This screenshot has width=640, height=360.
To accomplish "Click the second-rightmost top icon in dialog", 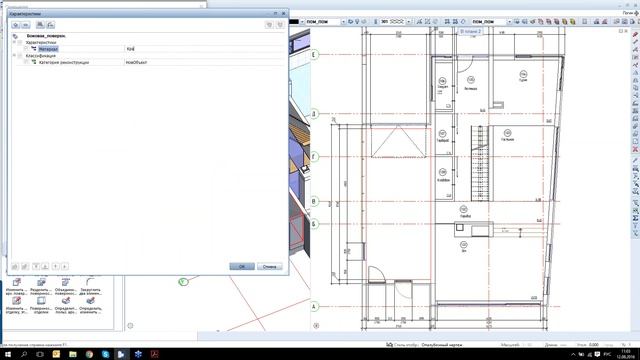I will pos(269,25).
